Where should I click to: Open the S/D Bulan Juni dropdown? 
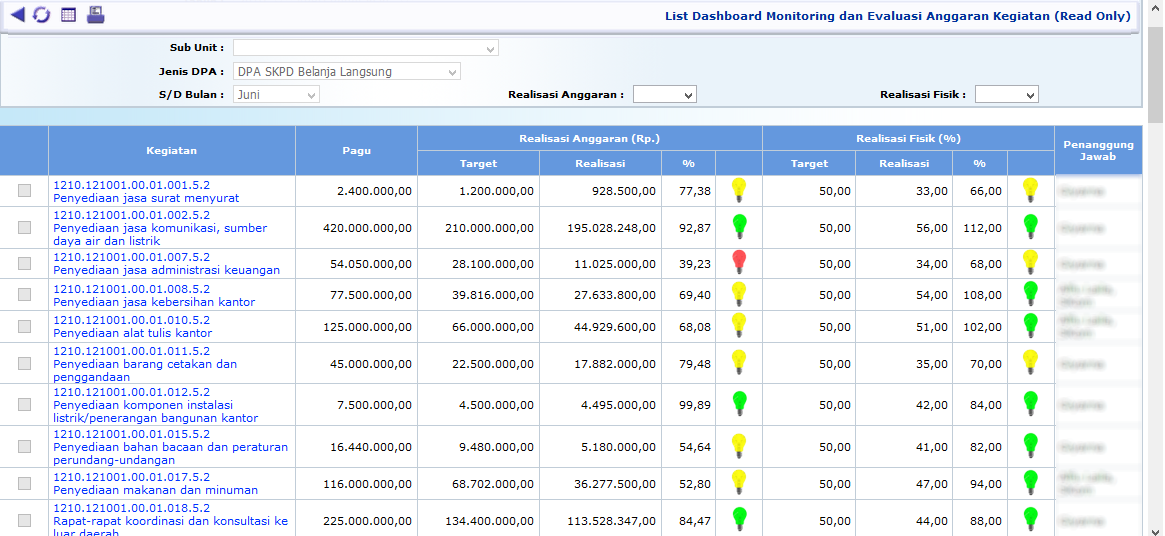point(276,94)
